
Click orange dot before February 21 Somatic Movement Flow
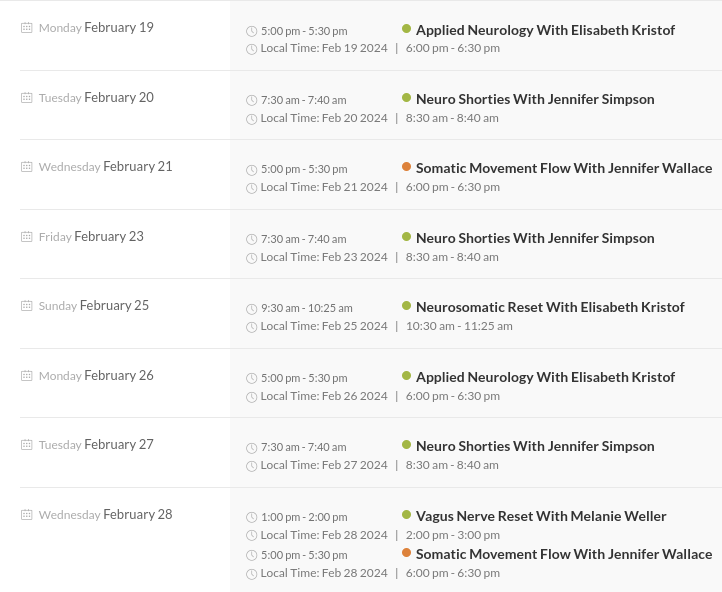[406, 167]
